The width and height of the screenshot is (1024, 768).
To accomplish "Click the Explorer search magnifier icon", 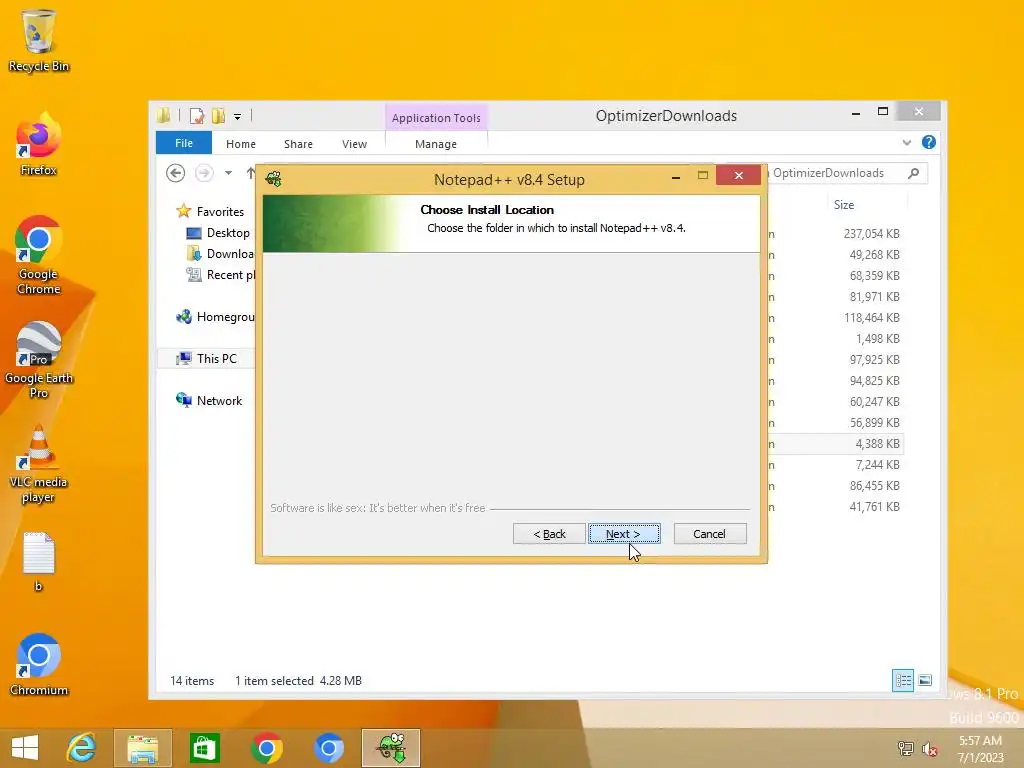I will point(914,173).
